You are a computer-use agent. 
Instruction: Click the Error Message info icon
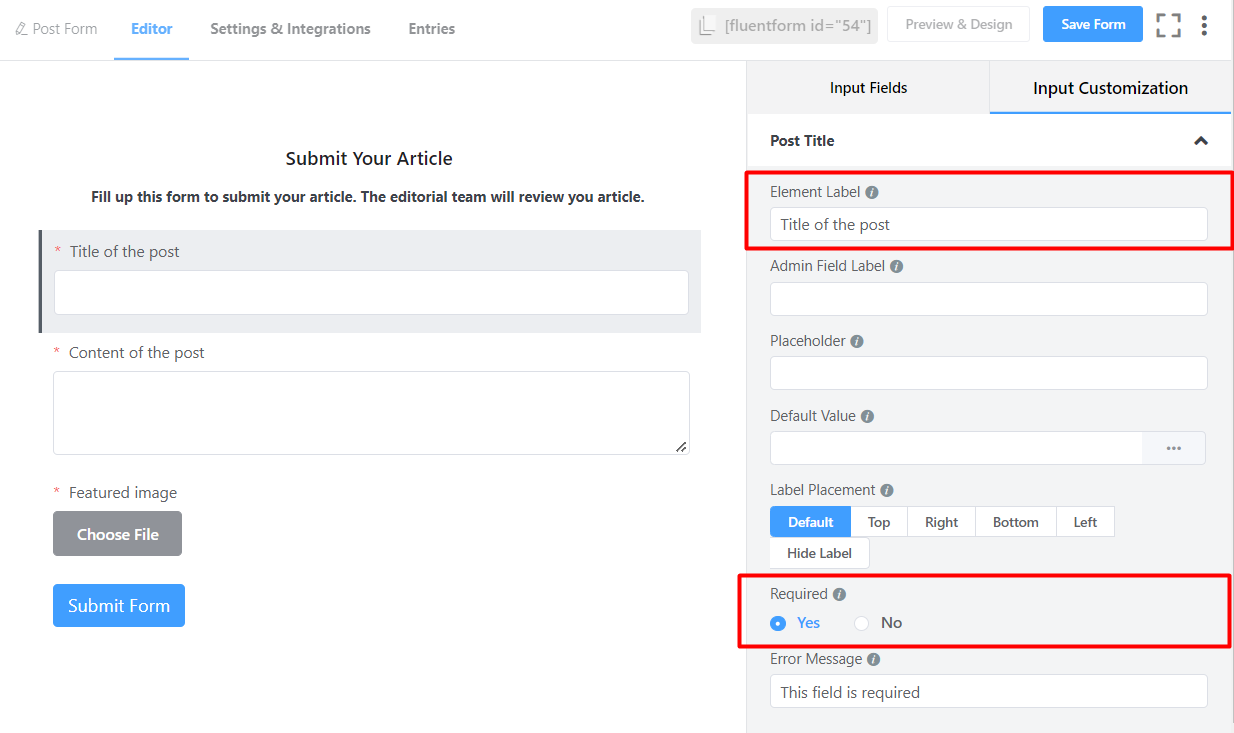(873, 660)
